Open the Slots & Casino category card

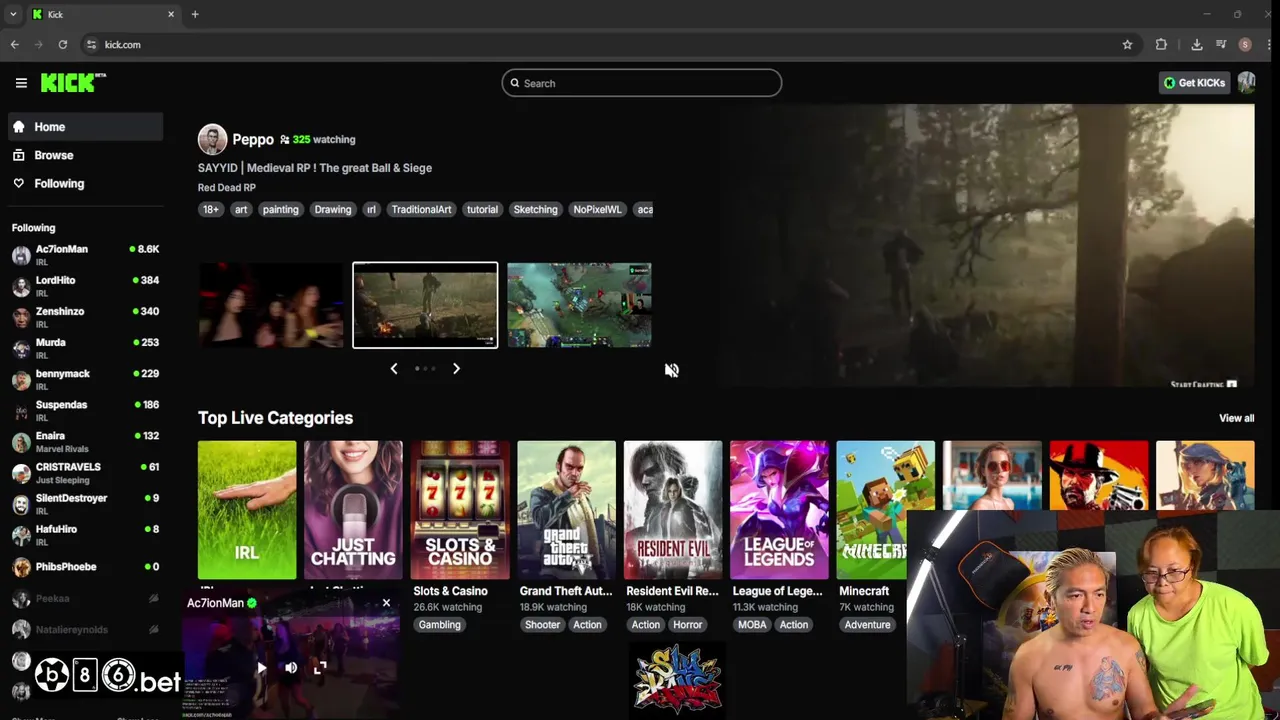(x=460, y=510)
